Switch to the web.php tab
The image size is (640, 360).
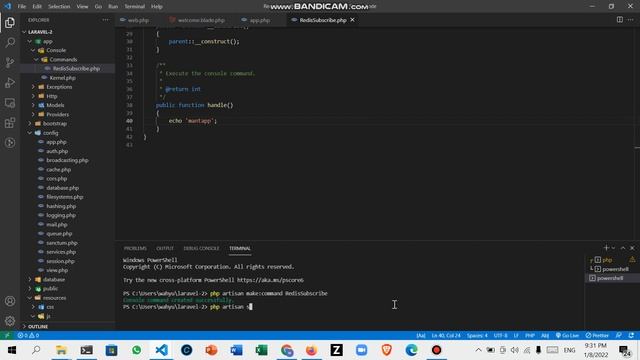(x=139, y=20)
